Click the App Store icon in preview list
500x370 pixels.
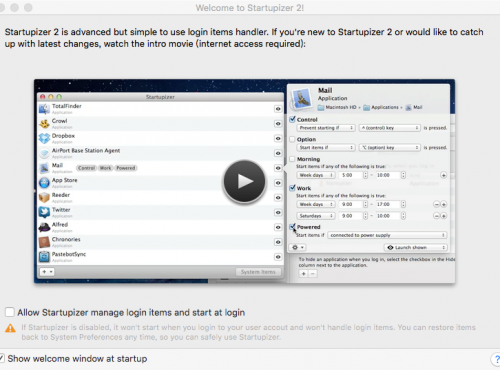(x=44, y=183)
